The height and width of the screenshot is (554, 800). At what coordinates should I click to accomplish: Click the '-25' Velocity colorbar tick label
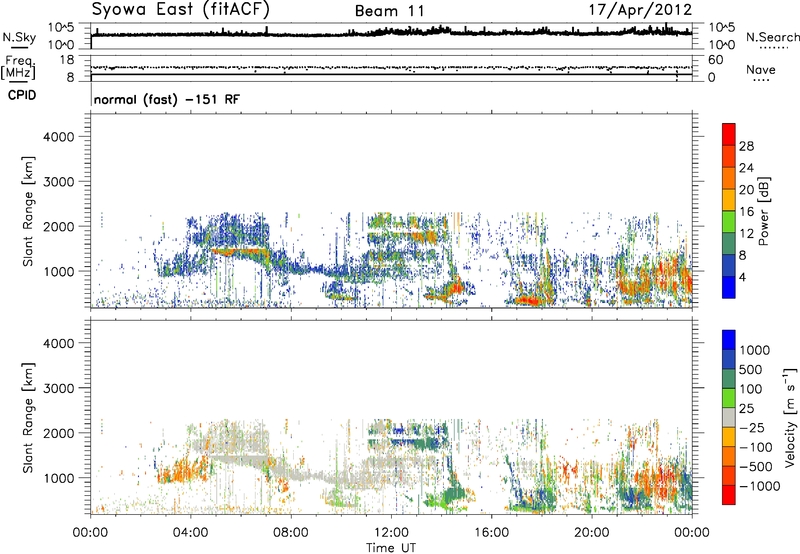click(x=754, y=427)
